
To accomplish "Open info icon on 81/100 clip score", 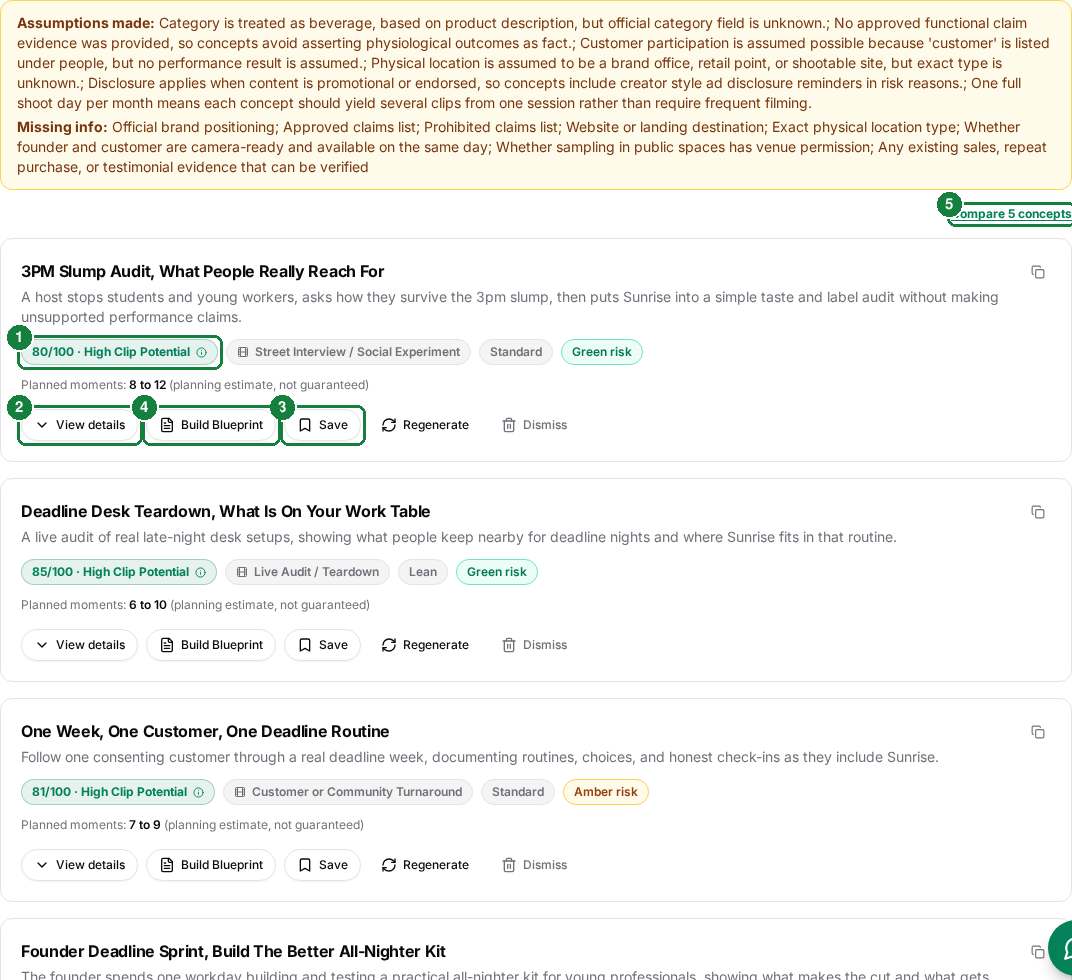I will tap(198, 792).
